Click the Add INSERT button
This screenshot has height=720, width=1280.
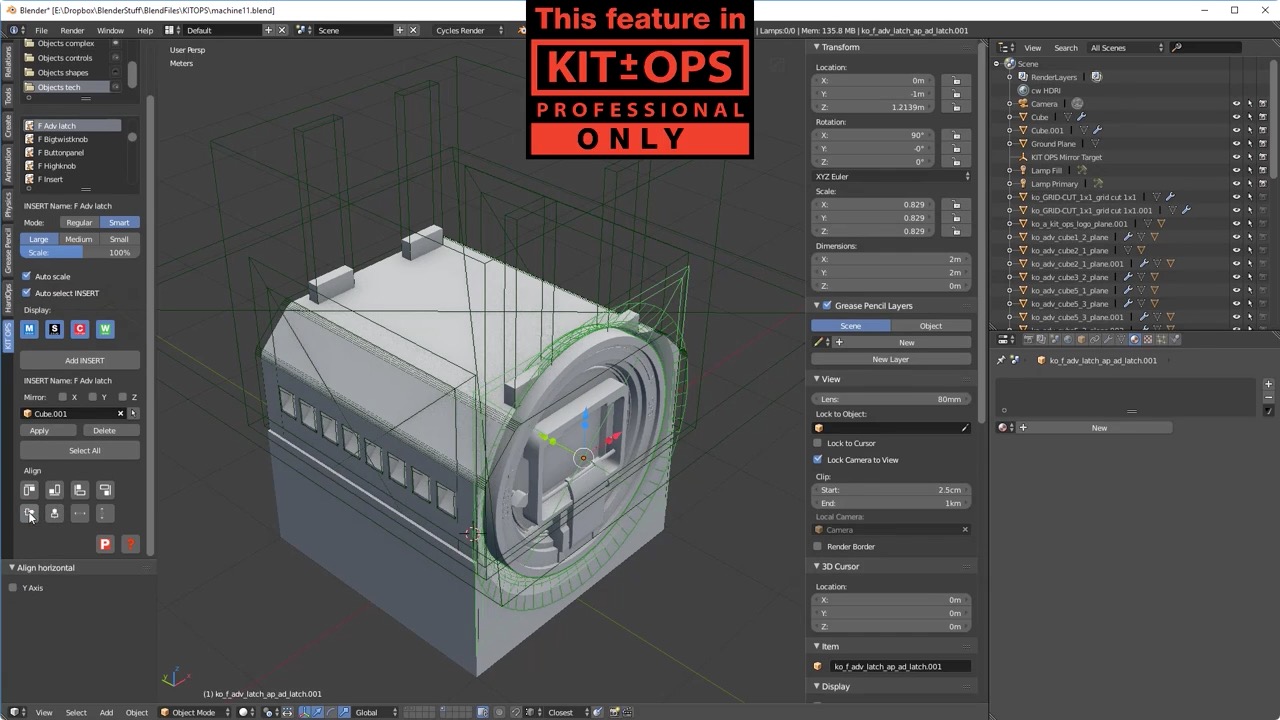(x=84, y=360)
